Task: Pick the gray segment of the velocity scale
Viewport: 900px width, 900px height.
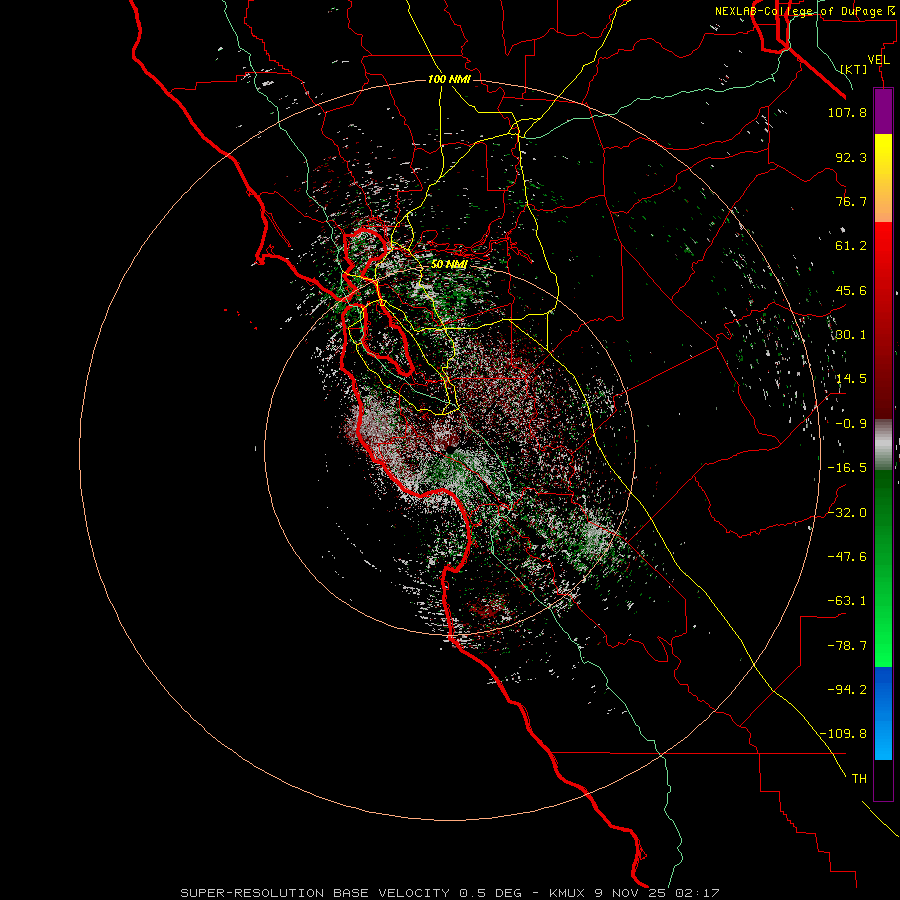Action: (883, 444)
